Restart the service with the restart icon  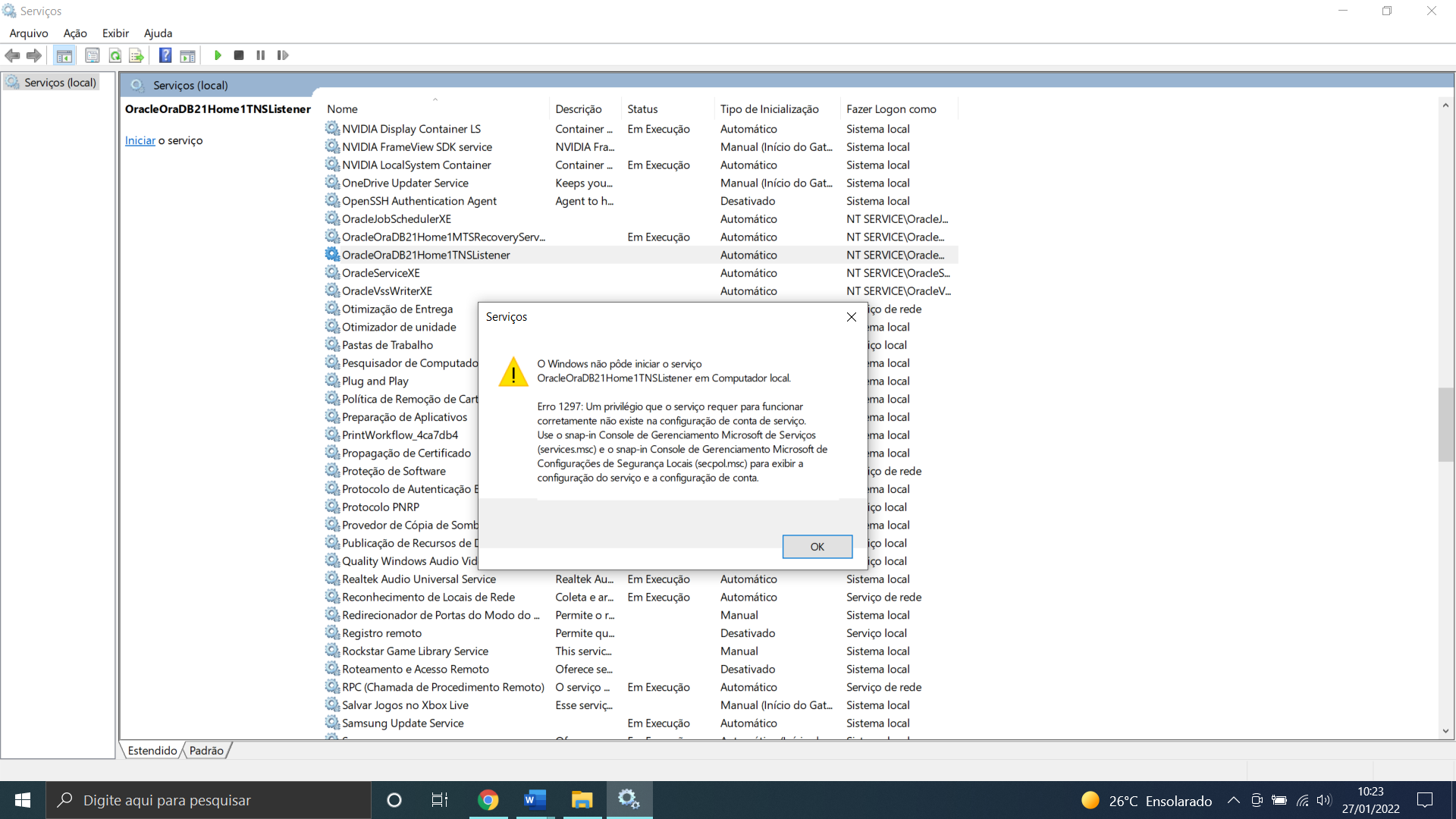pos(283,55)
